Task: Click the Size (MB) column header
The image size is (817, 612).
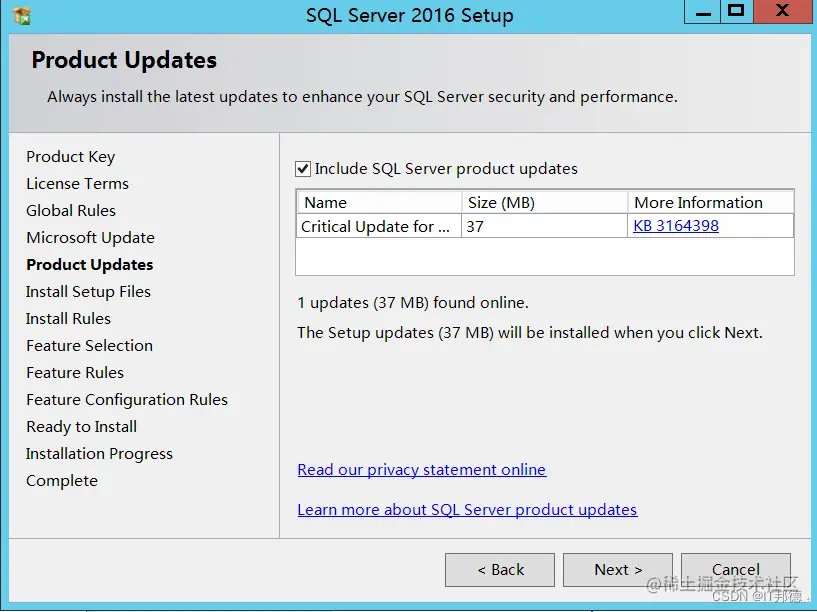Action: click(x=544, y=202)
